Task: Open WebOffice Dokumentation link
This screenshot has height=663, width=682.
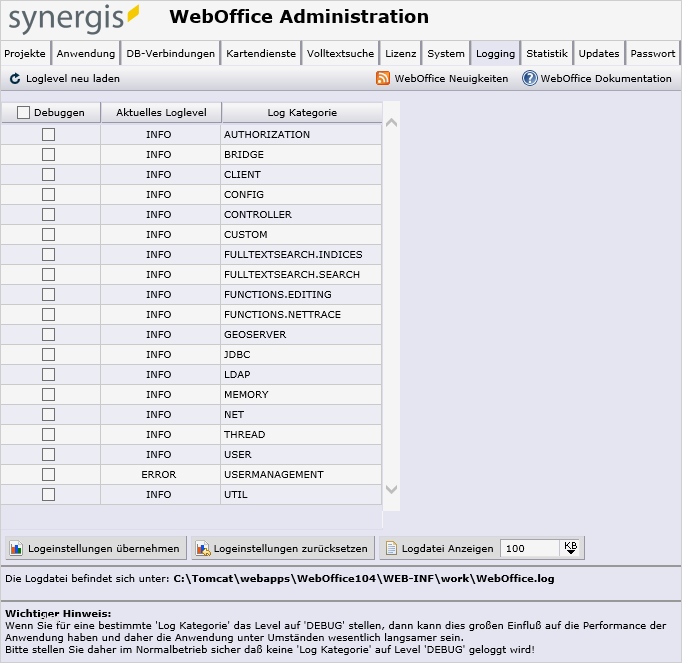Action: 606,79
